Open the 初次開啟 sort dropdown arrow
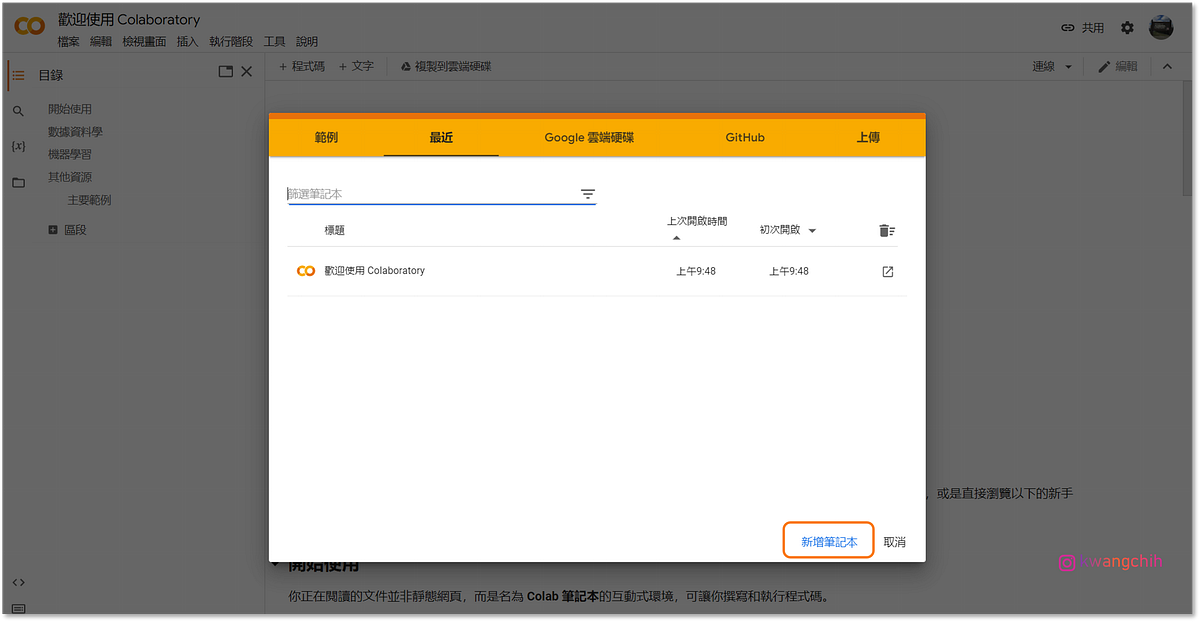1200x622 pixels. (x=811, y=230)
